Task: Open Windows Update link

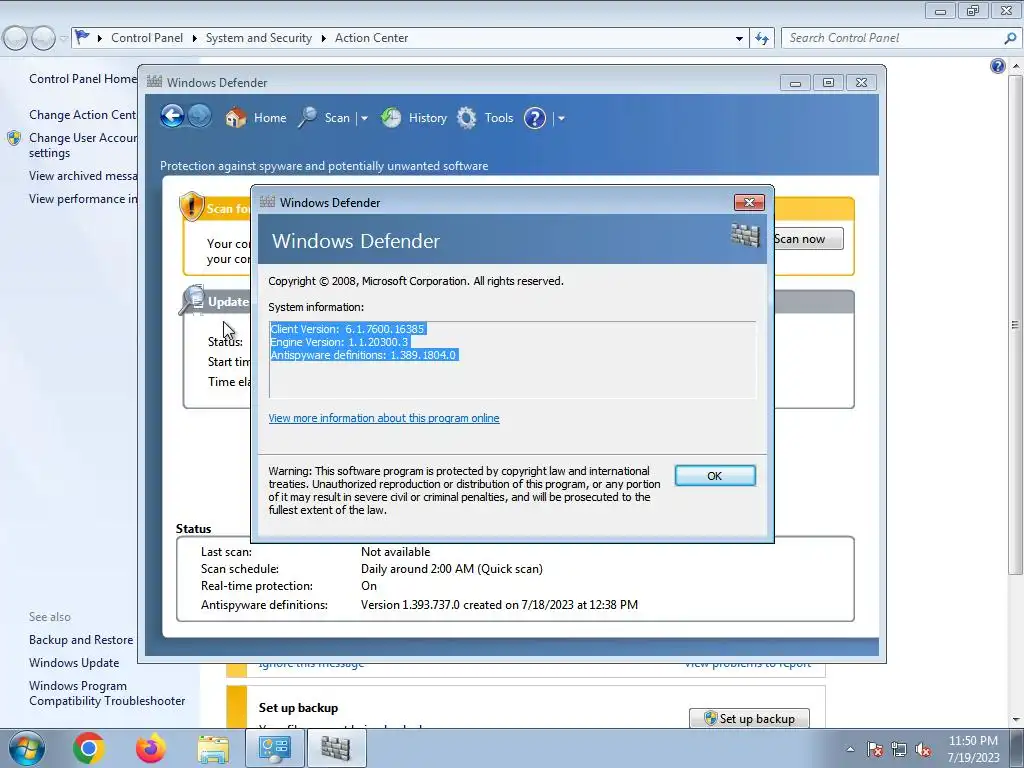Action: (74, 663)
